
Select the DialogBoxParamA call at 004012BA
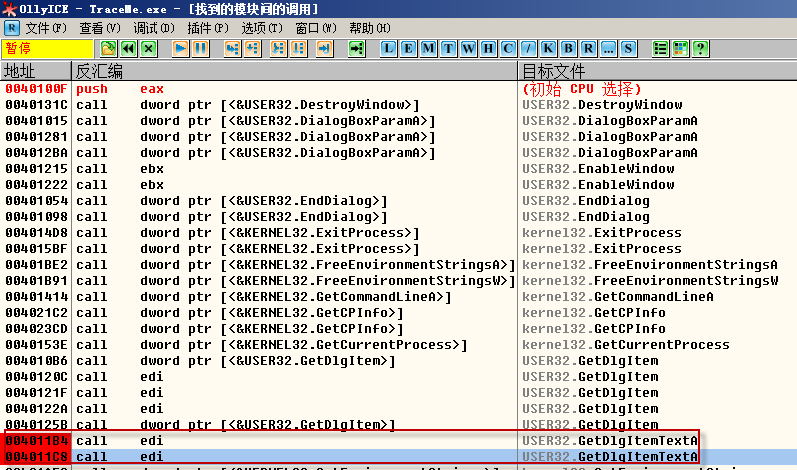(398, 153)
